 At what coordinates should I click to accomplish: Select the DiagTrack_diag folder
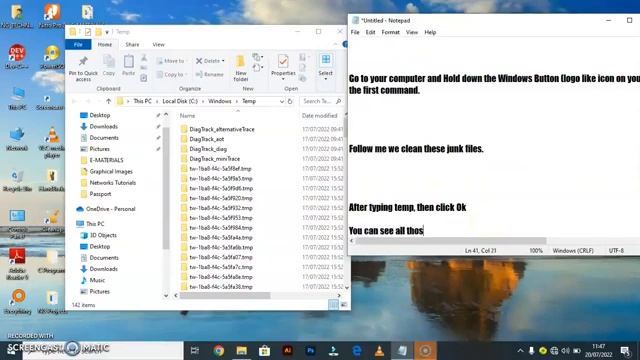pos(208,149)
